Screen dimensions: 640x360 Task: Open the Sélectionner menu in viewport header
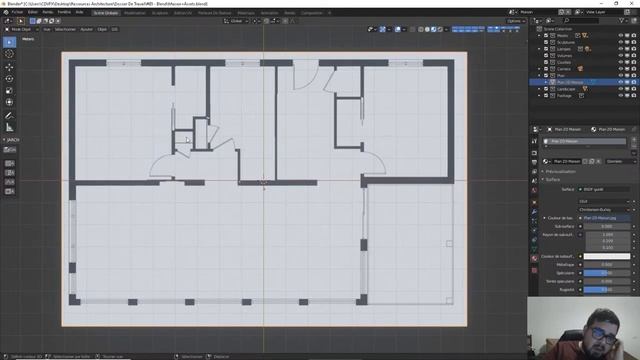(x=65, y=29)
